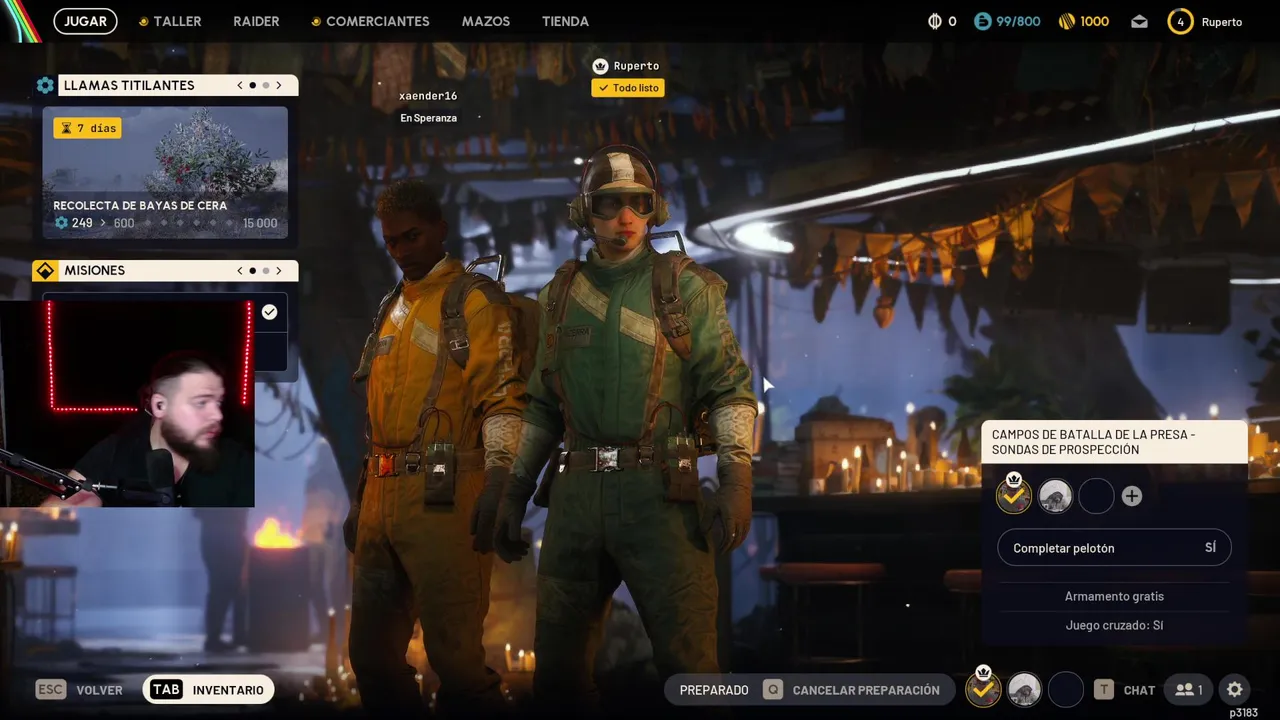Click the blue 99/800 currency icon
The height and width of the screenshot is (720, 1280).
click(983, 21)
